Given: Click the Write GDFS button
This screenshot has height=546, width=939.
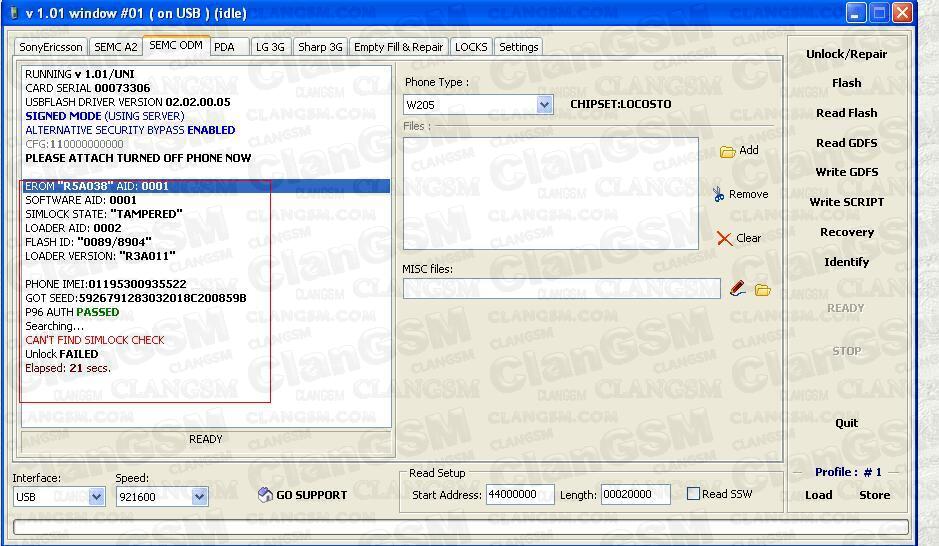Looking at the screenshot, I should click(846, 172).
